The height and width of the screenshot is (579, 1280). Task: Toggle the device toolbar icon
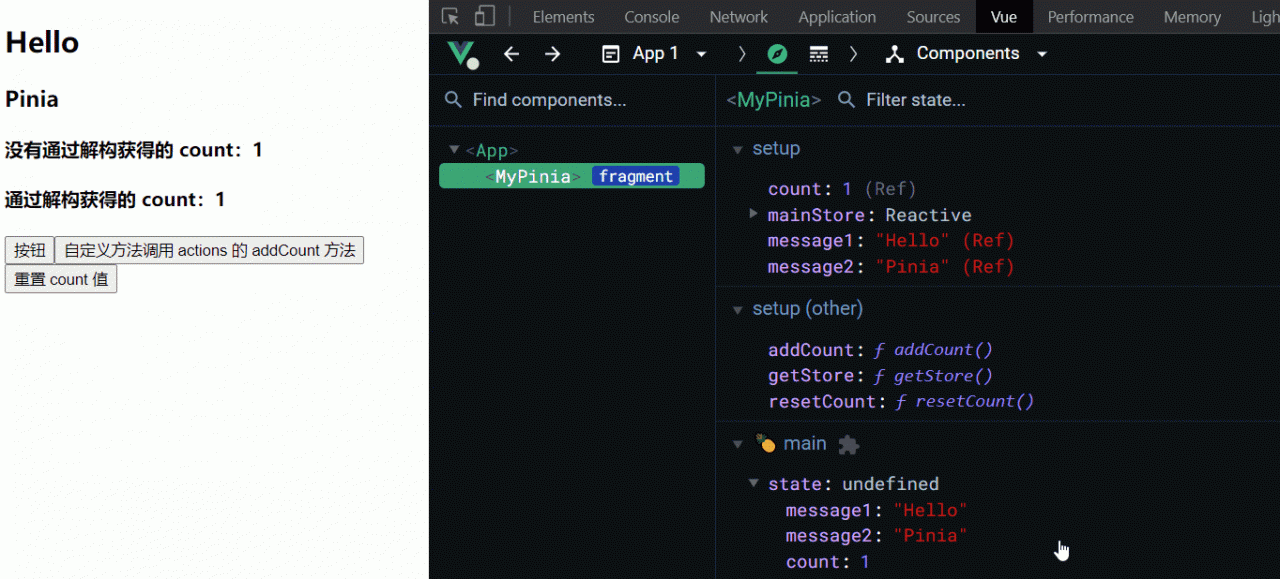click(x=484, y=17)
